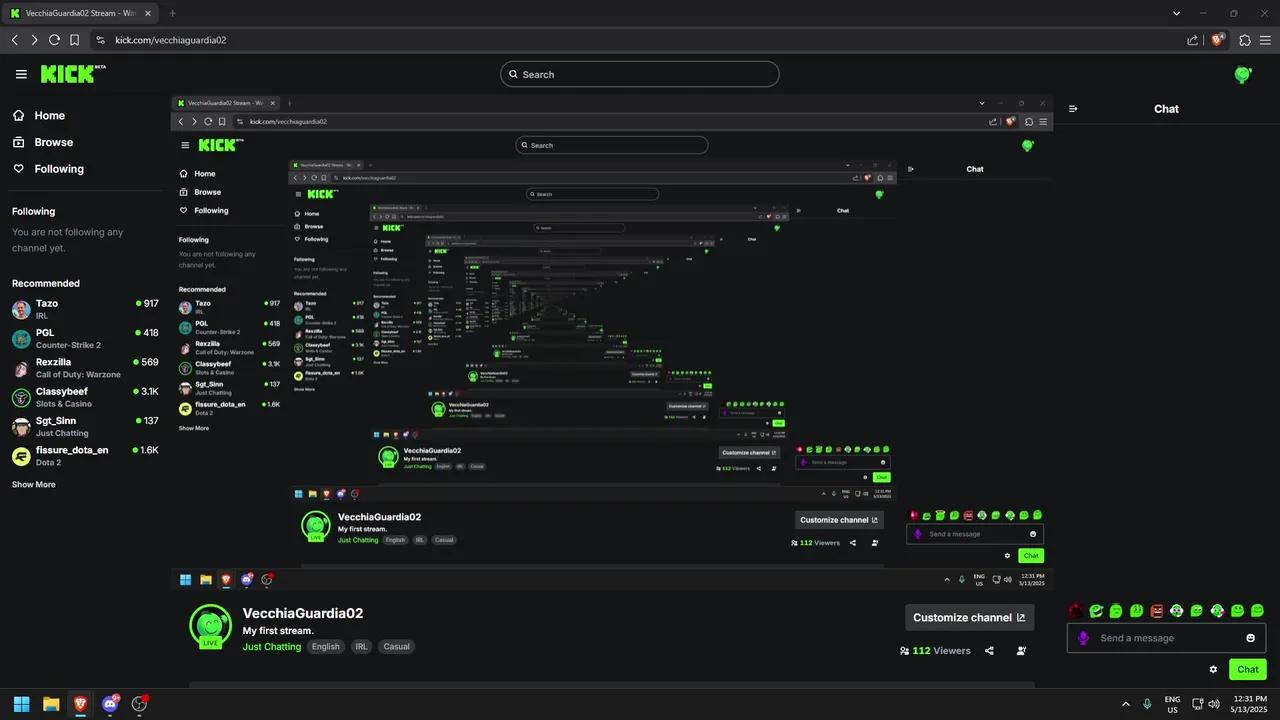The height and width of the screenshot is (720, 1280).
Task: Open the user profile avatar at top right
Action: 1243,74
